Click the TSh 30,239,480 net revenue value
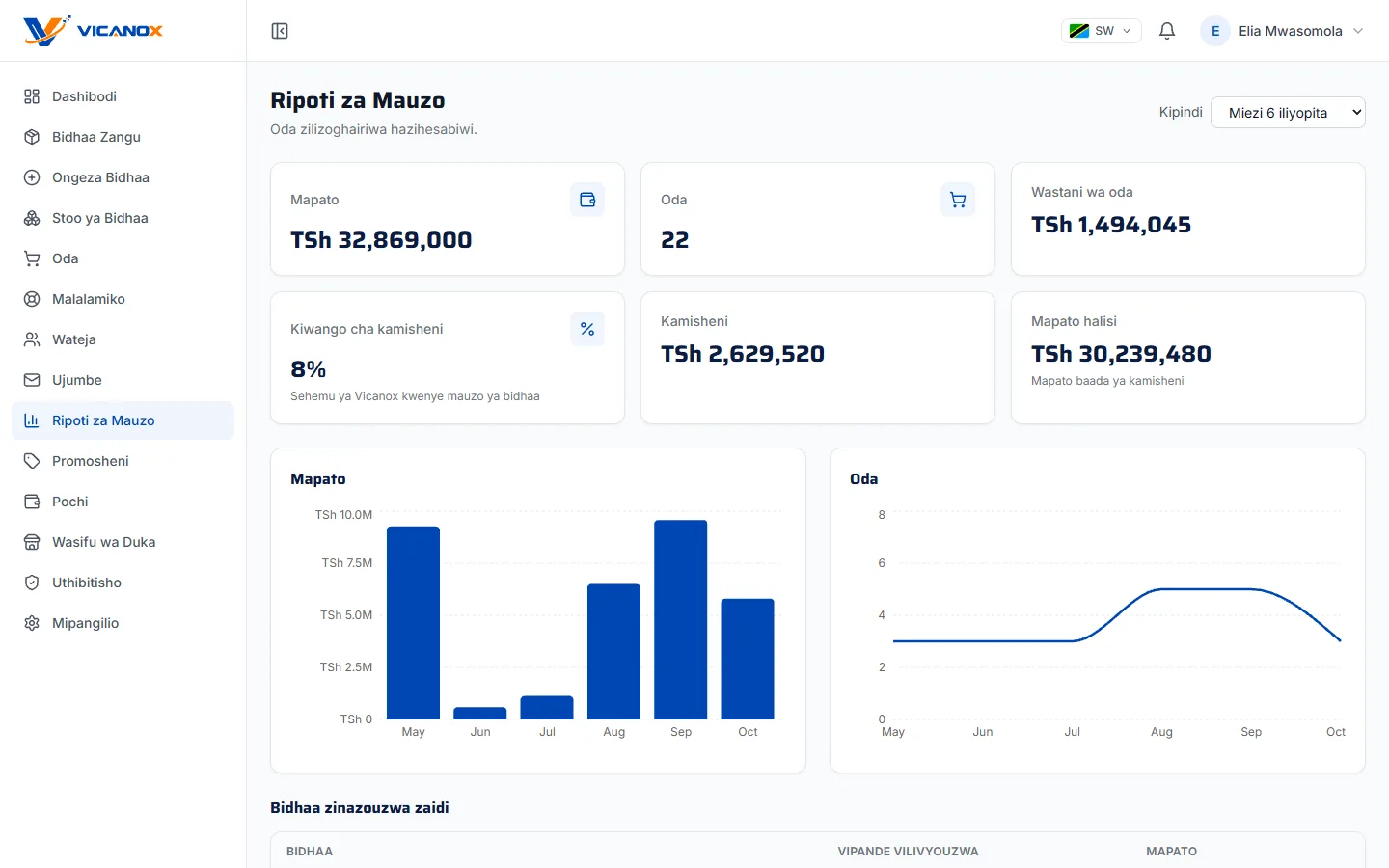1389x868 pixels. [1121, 354]
